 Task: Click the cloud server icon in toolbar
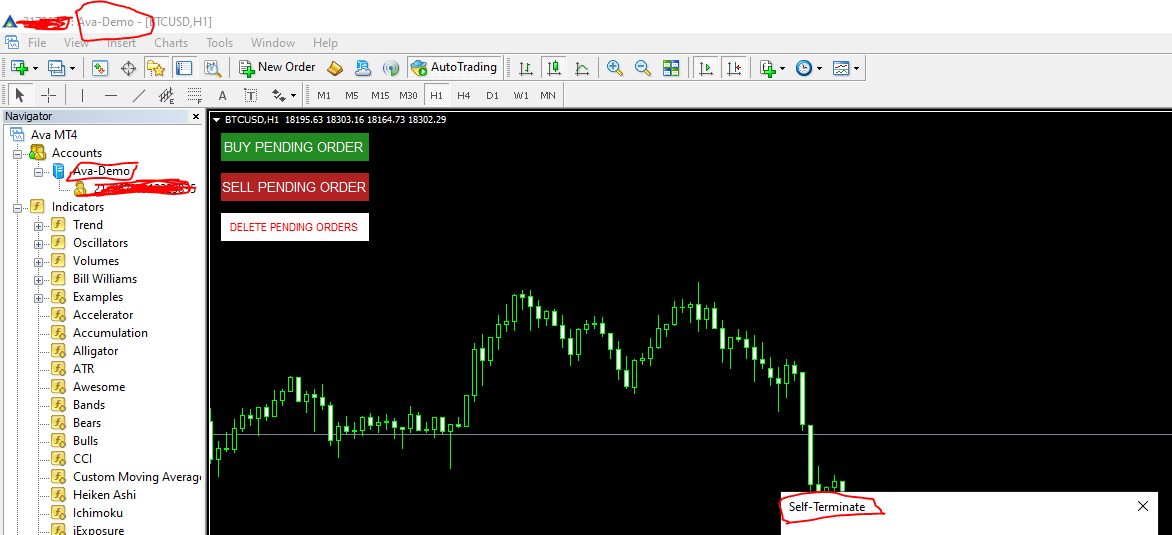[363, 68]
